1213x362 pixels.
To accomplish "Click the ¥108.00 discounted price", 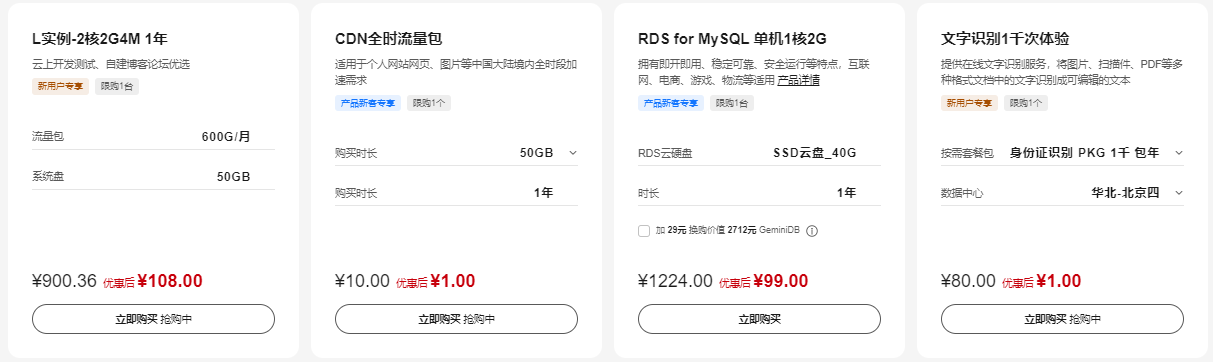I will pyautogui.click(x=170, y=281).
